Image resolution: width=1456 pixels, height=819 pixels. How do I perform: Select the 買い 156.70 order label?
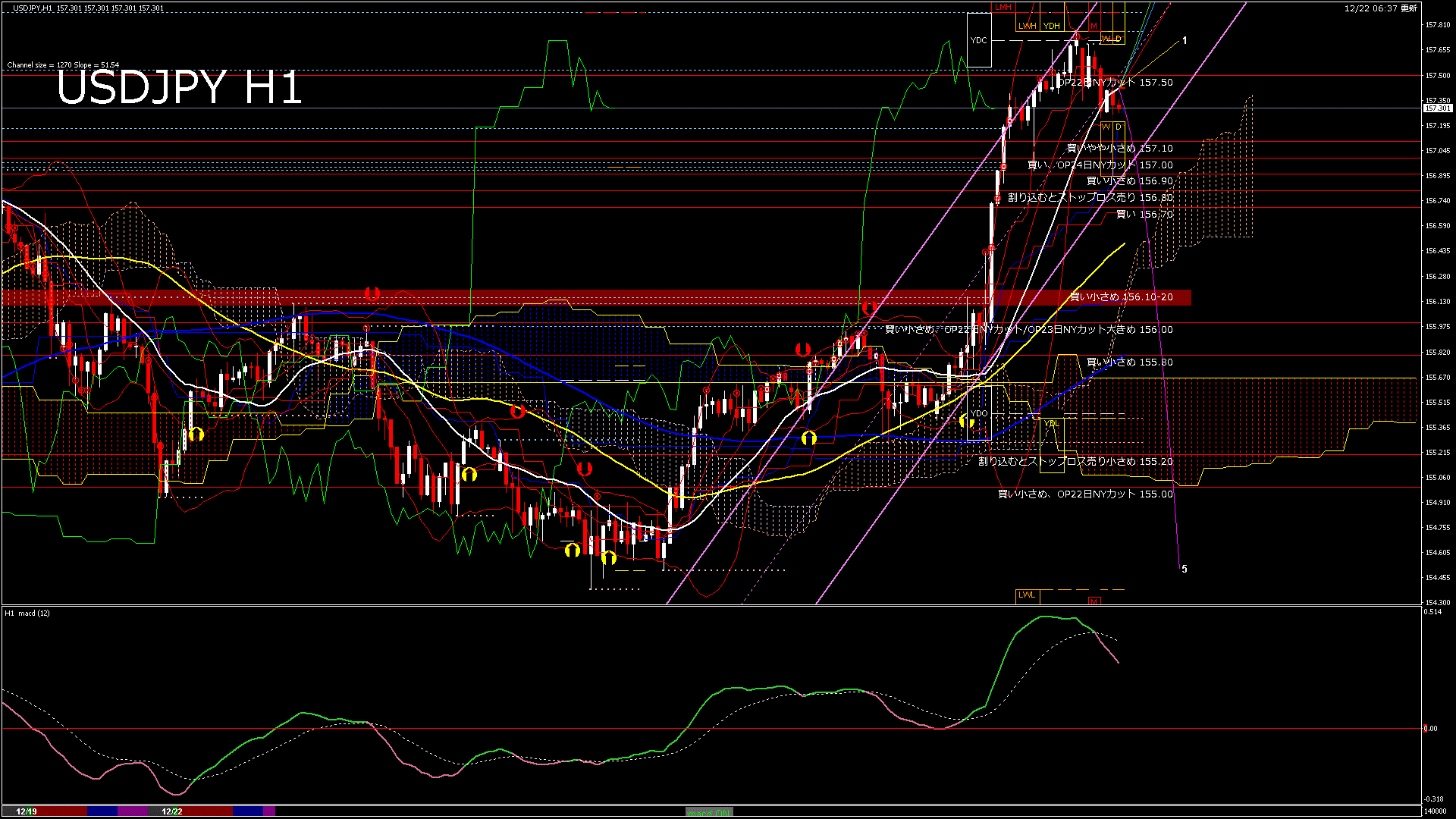click(x=1144, y=215)
